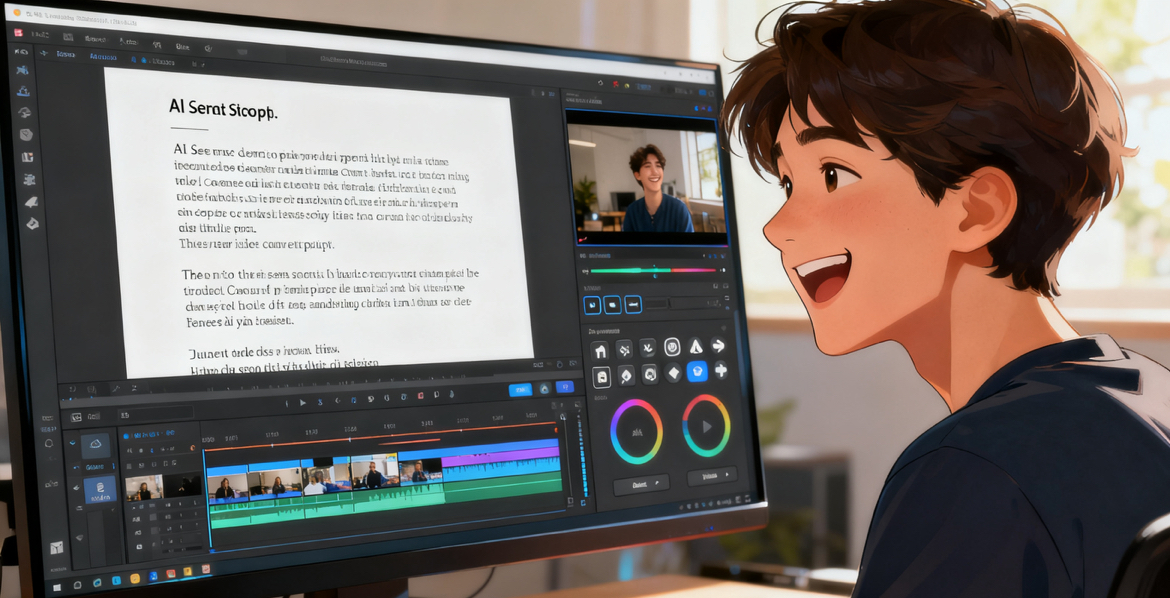Toggle the third blue-outlined mode button

pyautogui.click(x=633, y=304)
